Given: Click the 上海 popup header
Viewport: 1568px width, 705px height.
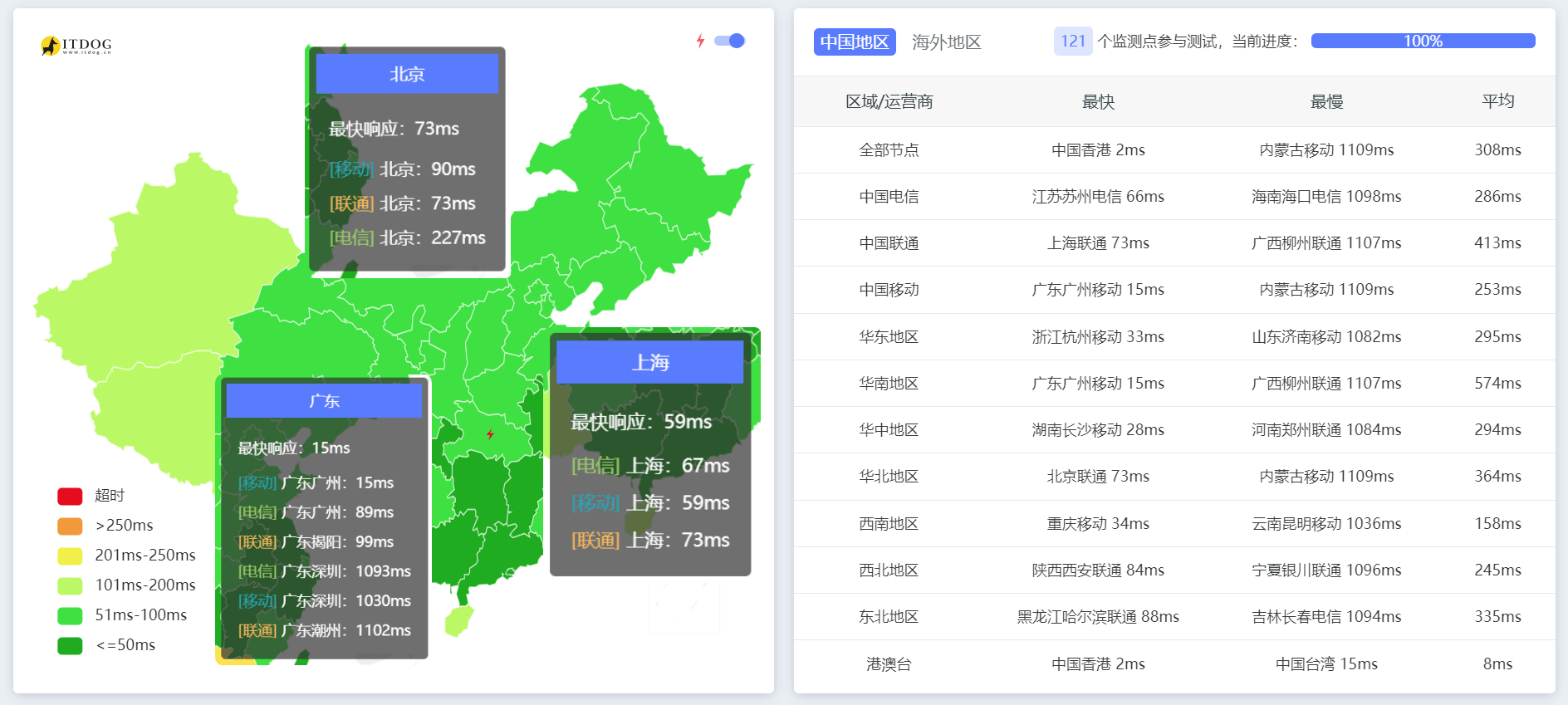Looking at the screenshot, I should 649,362.
